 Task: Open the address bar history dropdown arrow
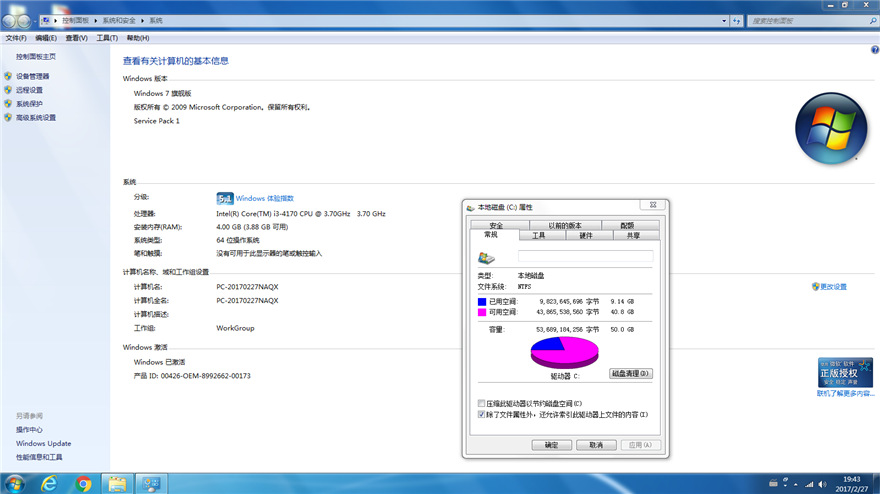point(724,21)
